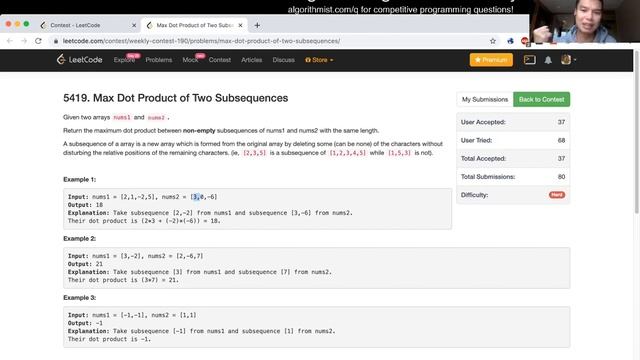Open the Discuss forum
The image size is (640, 360).
click(283, 60)
